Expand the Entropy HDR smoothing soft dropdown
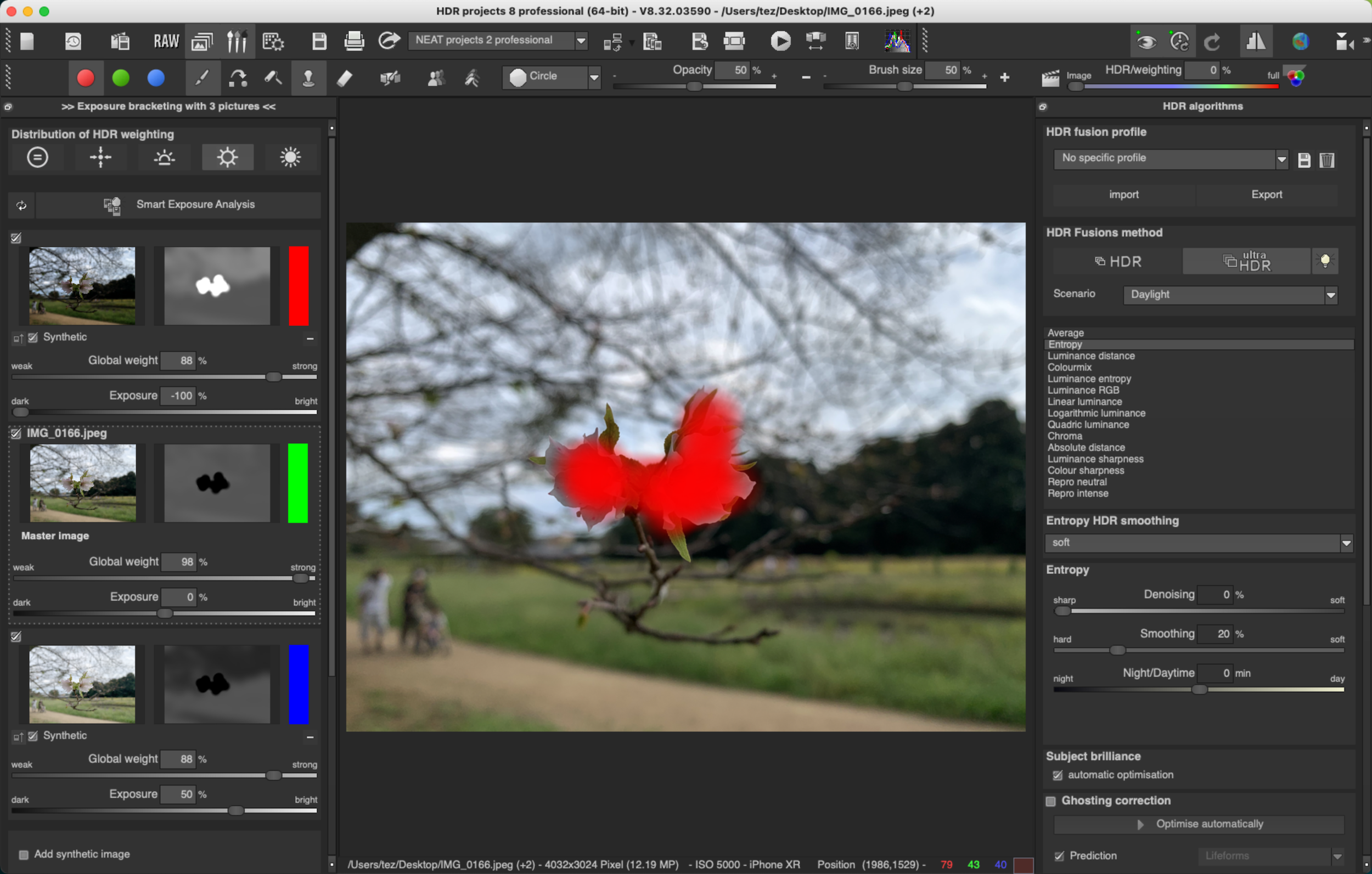The width and height of the screenshot is (1372, 874). (x=1198, y=543)
